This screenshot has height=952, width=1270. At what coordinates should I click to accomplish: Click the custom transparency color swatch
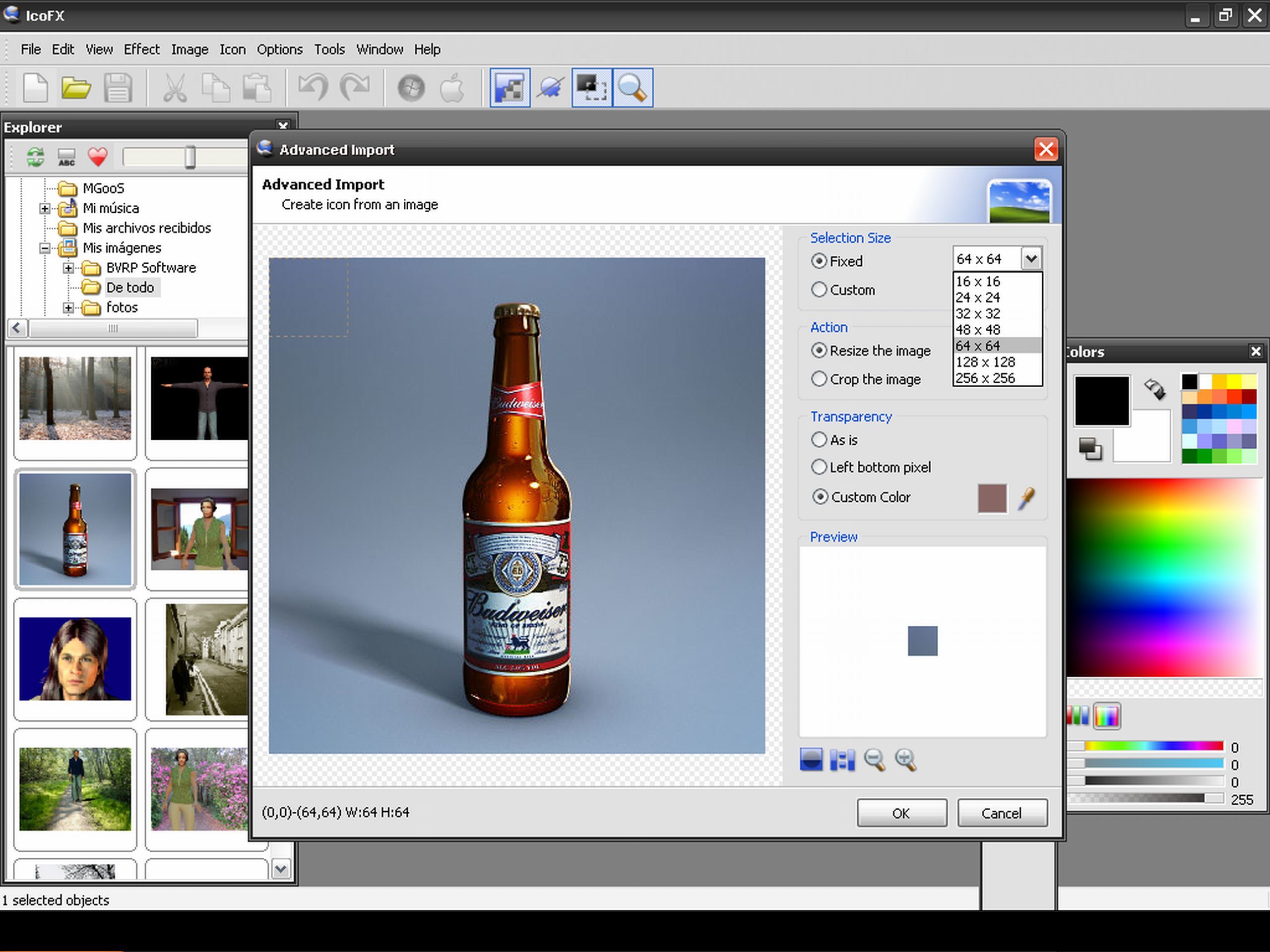pos(992,497)
